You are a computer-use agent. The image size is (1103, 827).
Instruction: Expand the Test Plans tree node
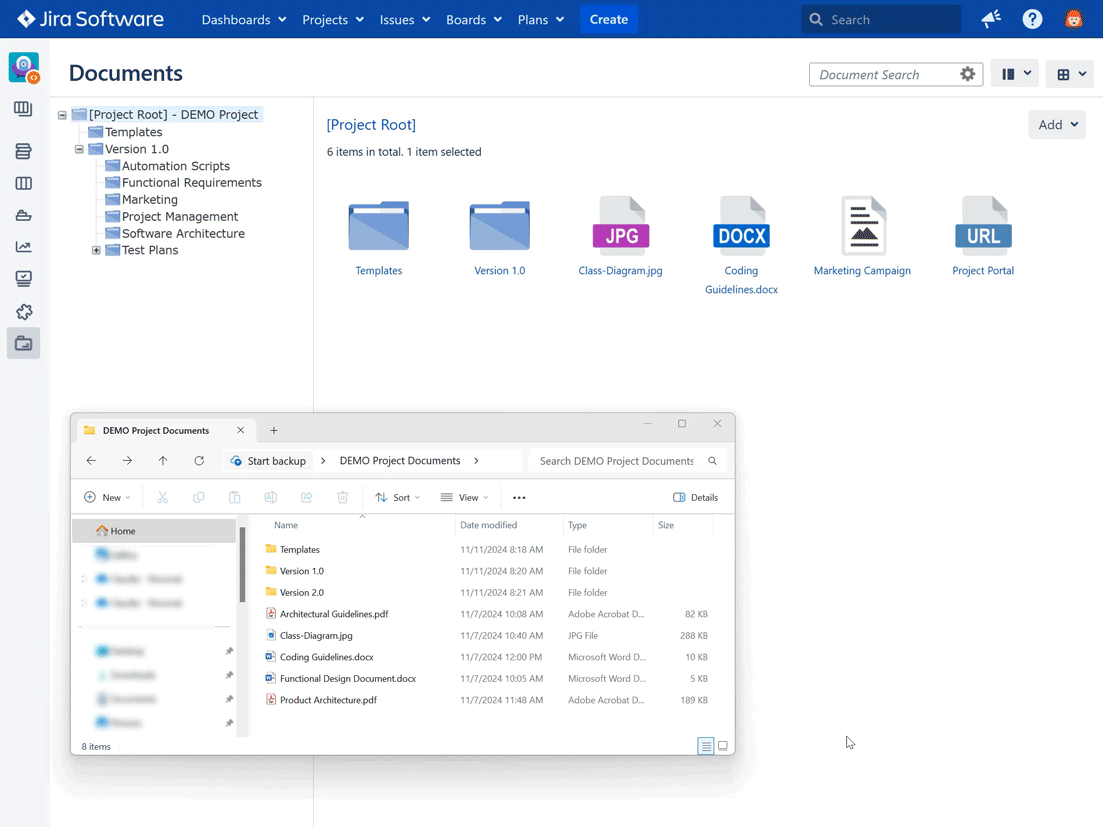[x=96, y=250]
